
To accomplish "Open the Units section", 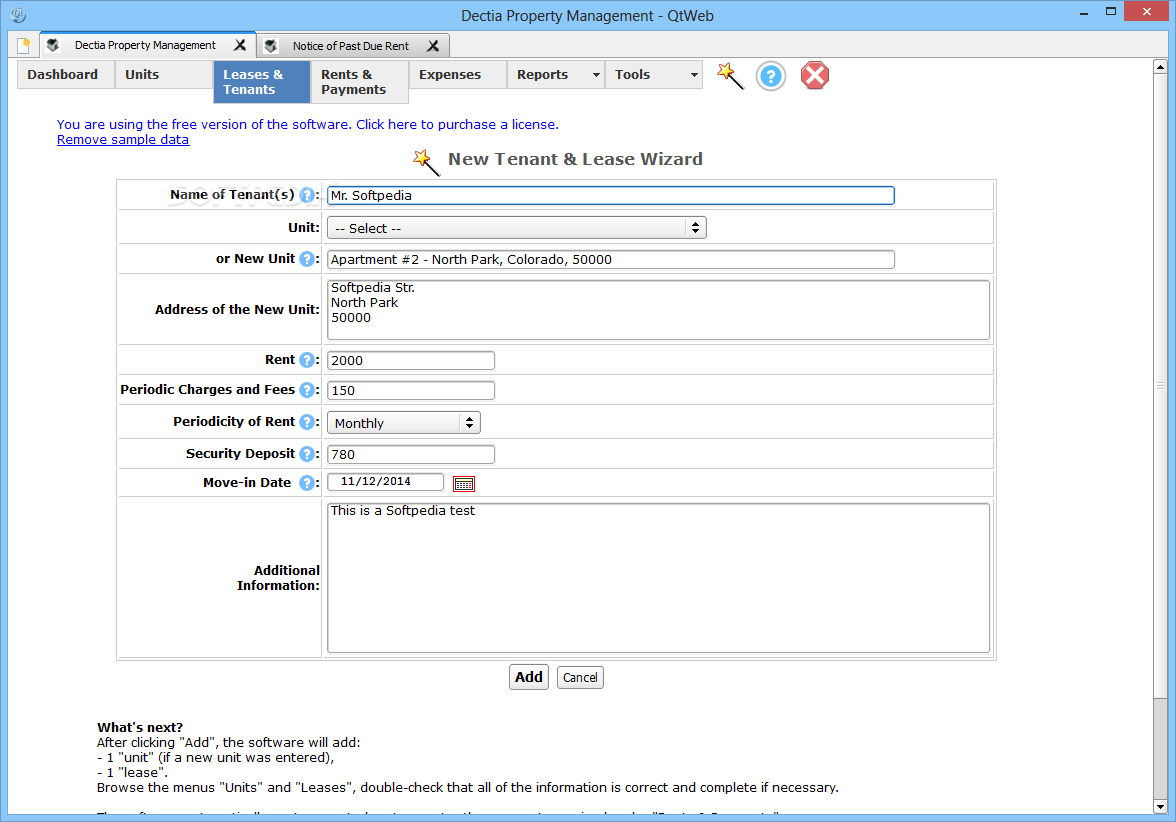I will 164,74.
